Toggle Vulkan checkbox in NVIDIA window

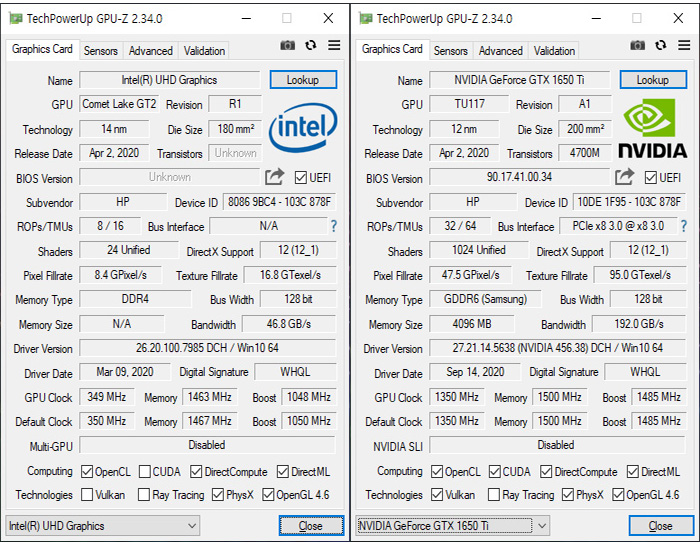pos(437,494)
